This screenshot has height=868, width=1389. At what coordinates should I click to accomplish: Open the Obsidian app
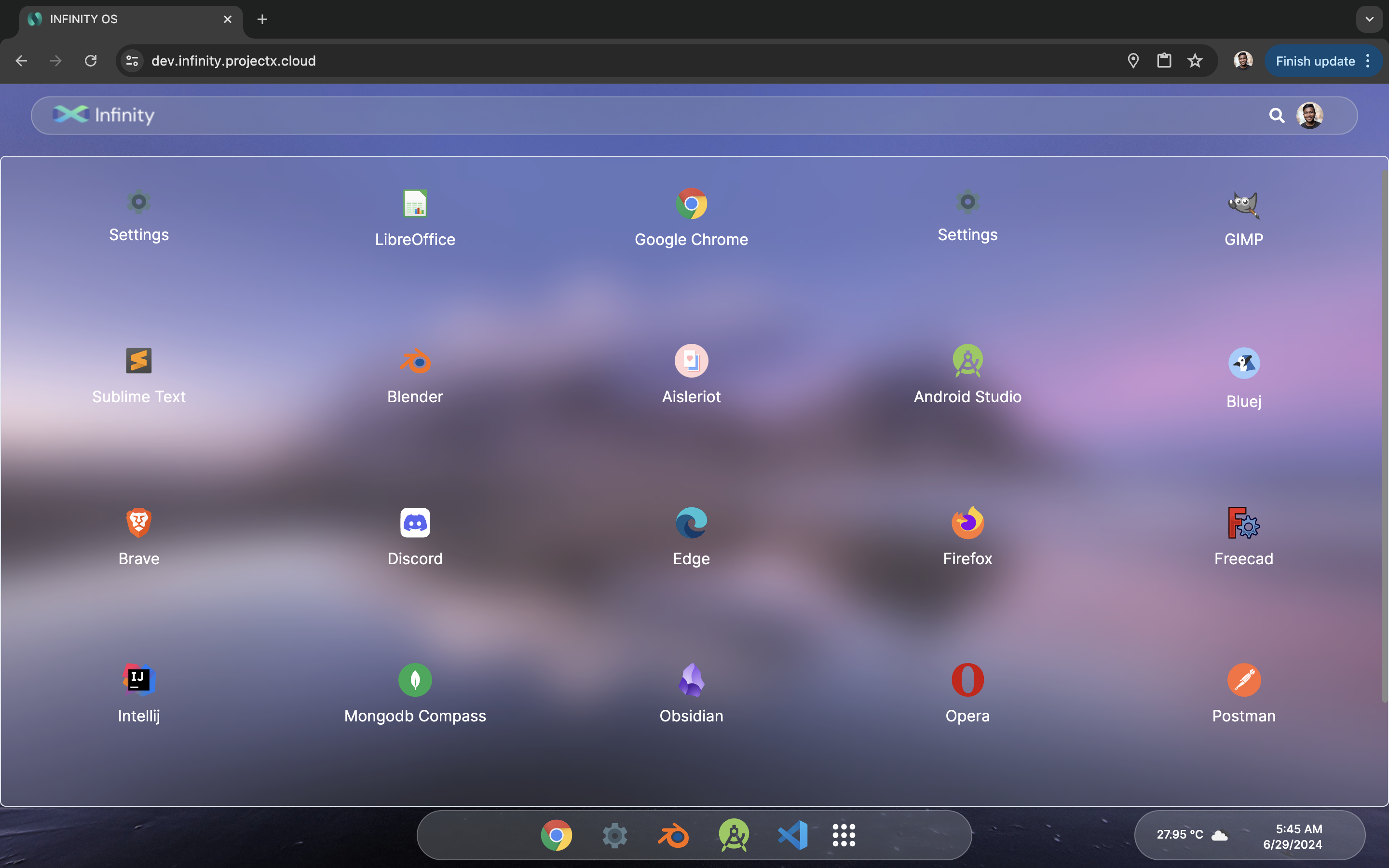(x=691, y=694)
